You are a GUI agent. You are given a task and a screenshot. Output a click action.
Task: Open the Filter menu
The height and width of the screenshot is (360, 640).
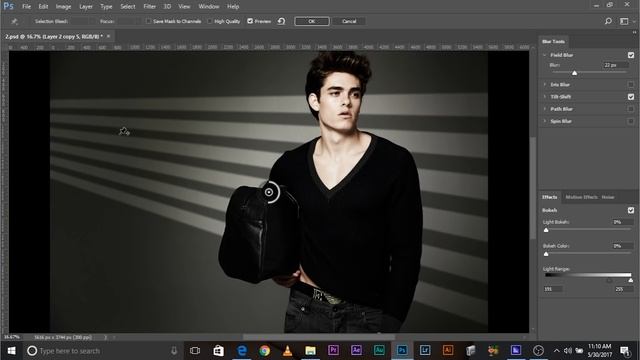pos(149,7)
